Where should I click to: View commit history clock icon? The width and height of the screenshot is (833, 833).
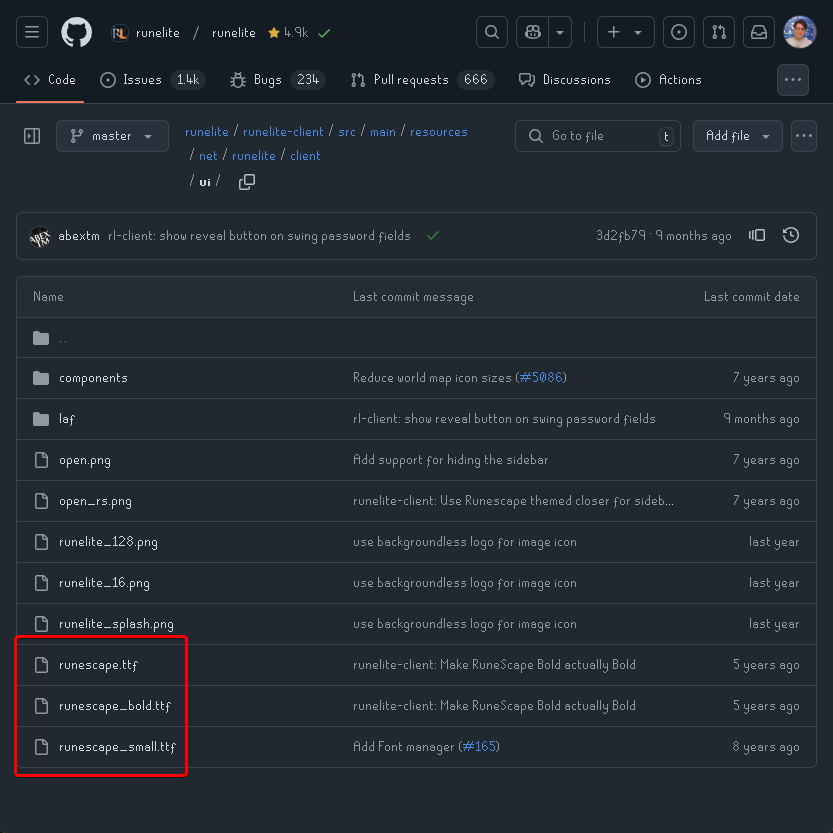pos(791,236)
